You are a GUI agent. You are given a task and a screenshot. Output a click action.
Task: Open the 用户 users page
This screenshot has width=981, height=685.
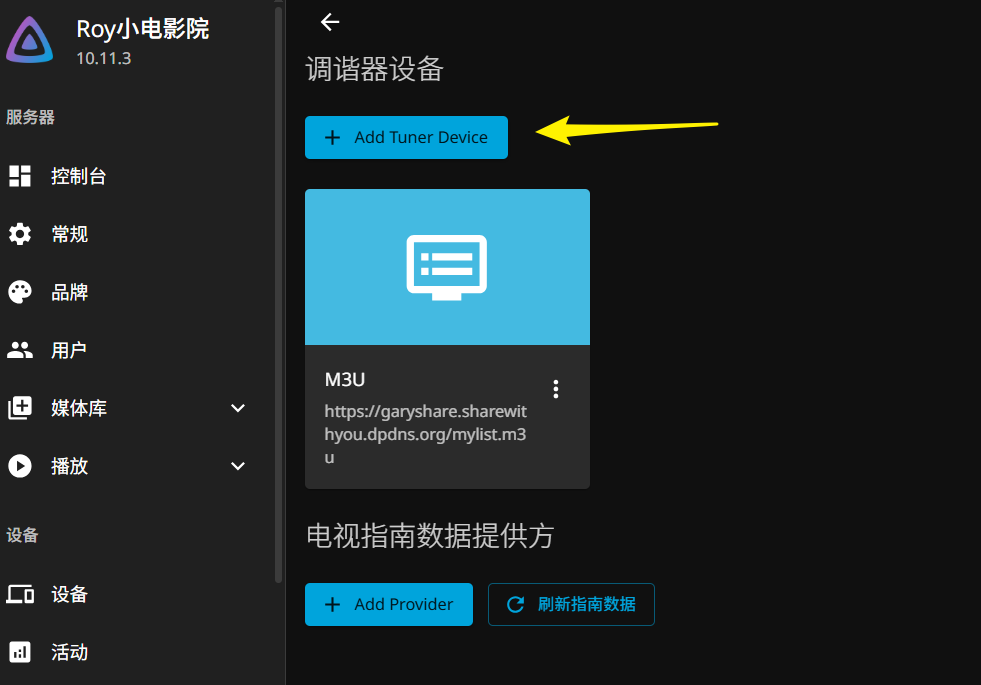click(68, 351)
